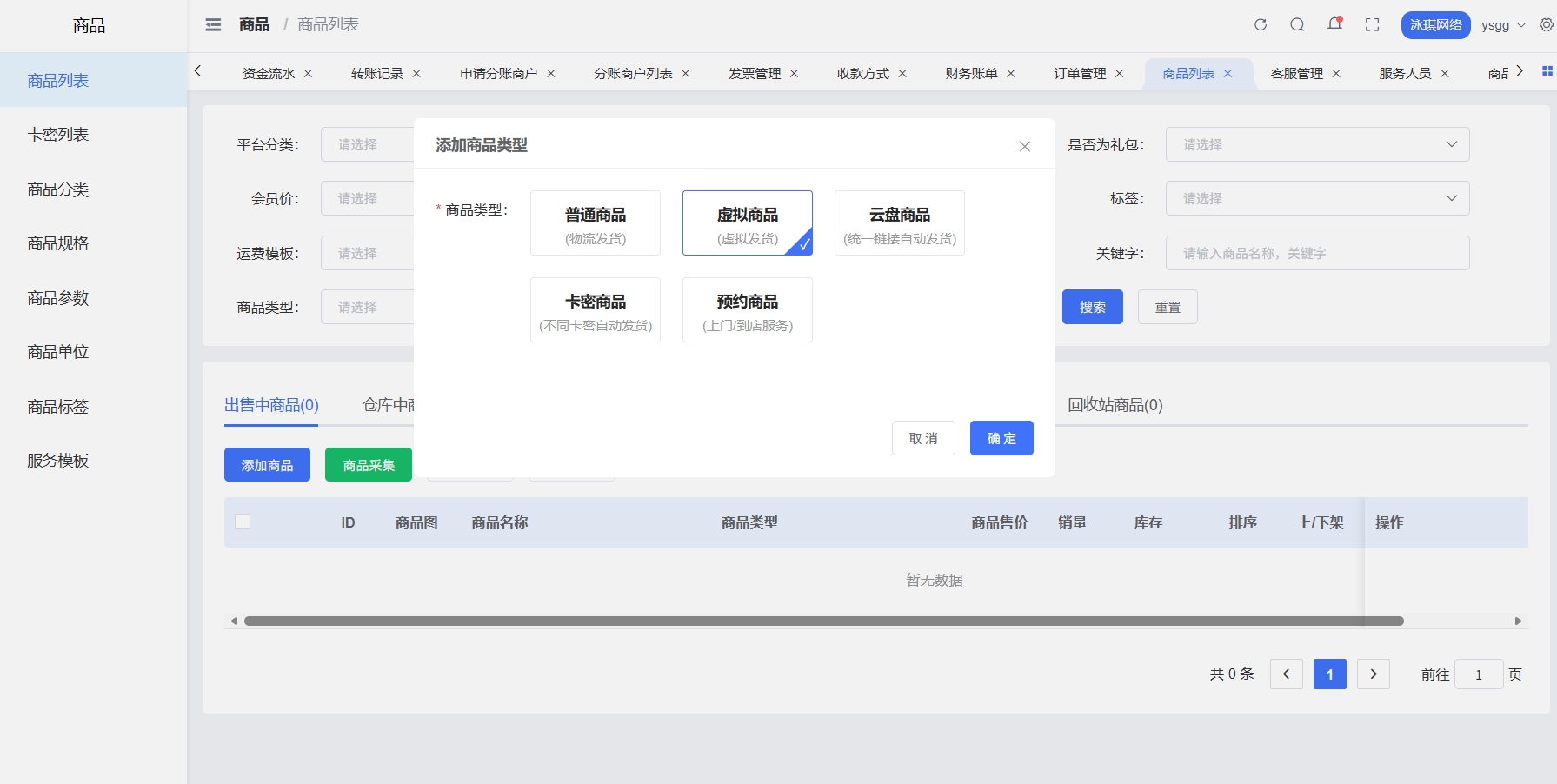The width and height of the screenshot is (1557, 784).
Task: Close the 添加商品类型 dialog
Action: (1025, 146)
